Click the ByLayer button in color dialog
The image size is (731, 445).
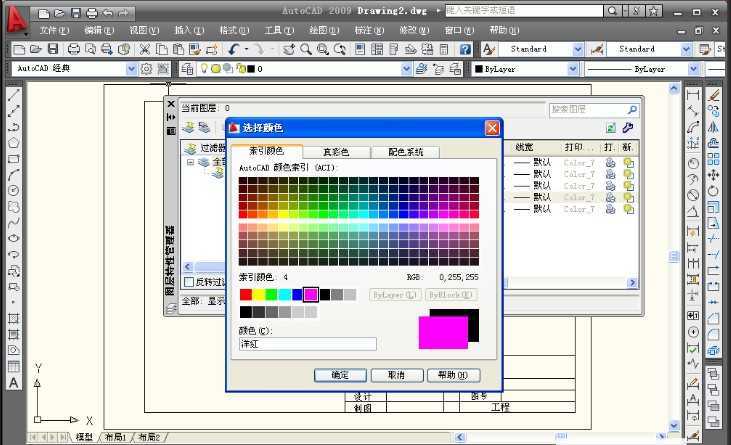click(395, 295)
